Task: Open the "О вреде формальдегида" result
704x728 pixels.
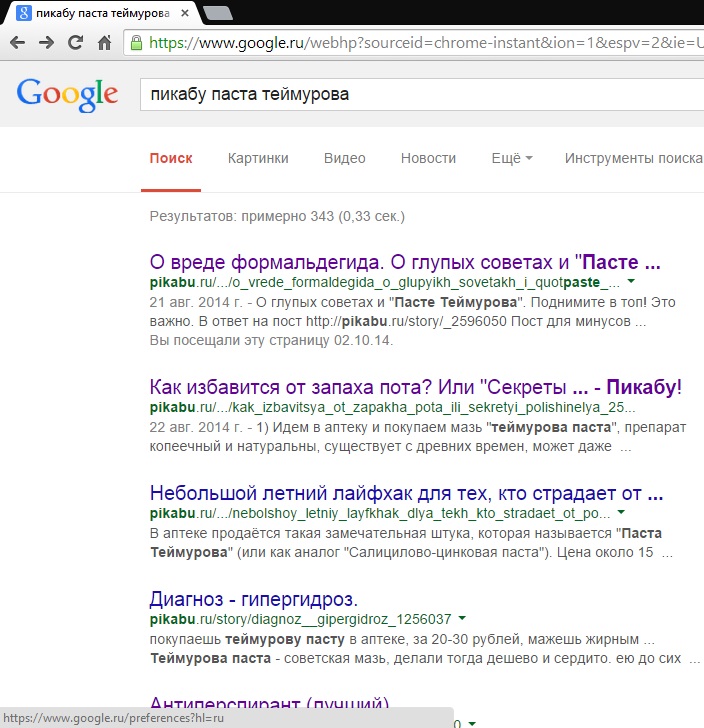Action: click(405, 263)
